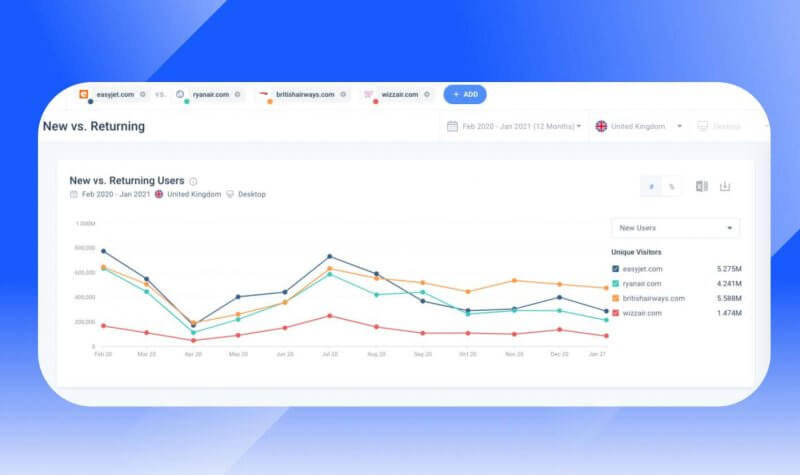Toggle the ryanair.com legend checkbox

[615, 284]
